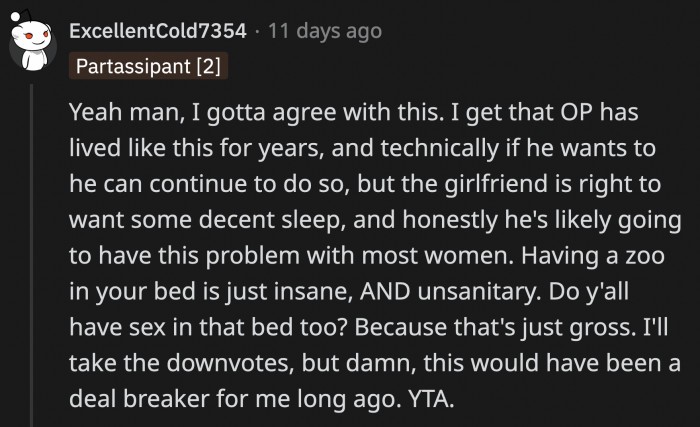The height and width of the screenshot is (427, 700).
Task: Click the "11 days ago" timestamp
Action: [324, 31]
